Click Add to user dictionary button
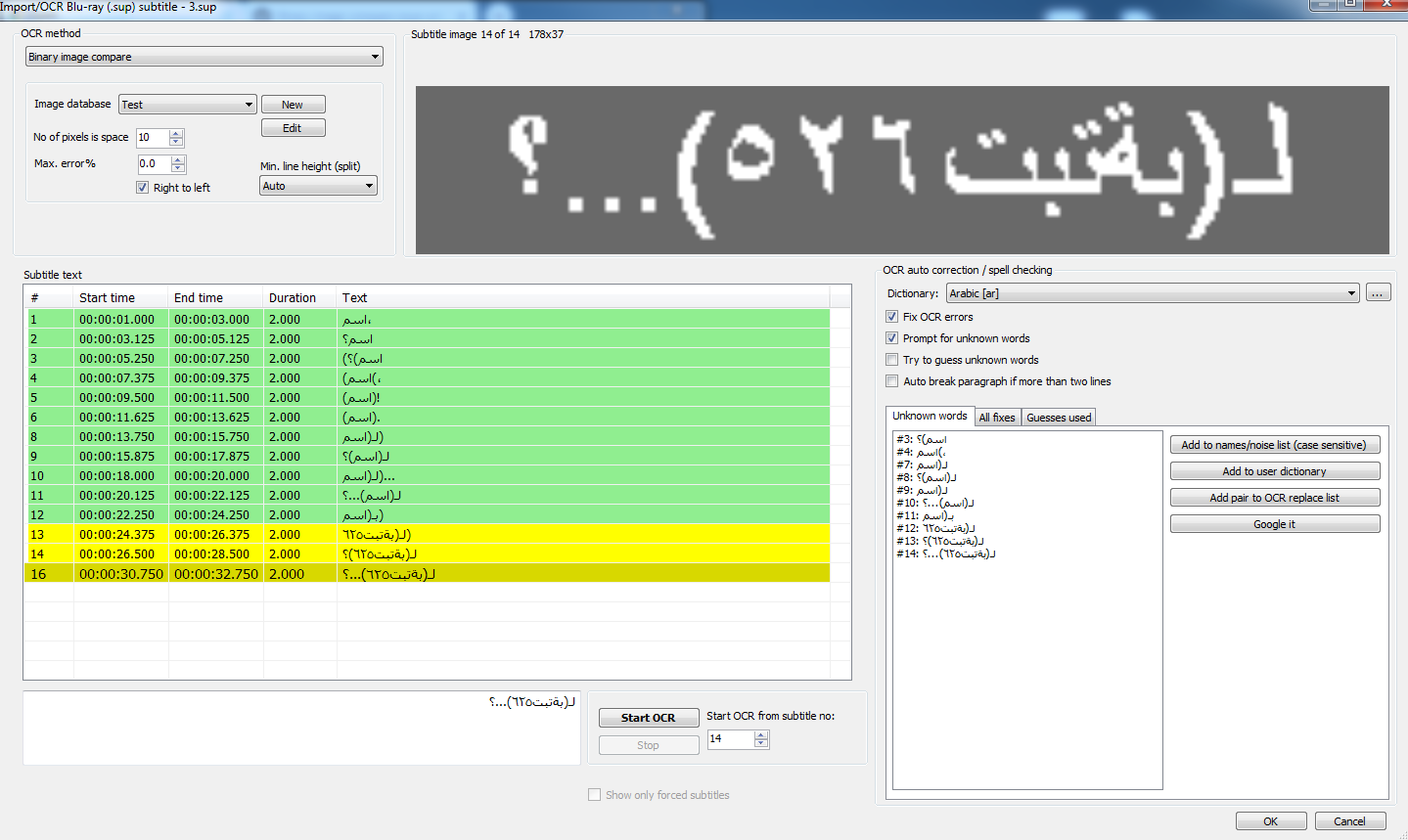The height and width of the screenshot is (840, 1408). [x=1274, y=471]
